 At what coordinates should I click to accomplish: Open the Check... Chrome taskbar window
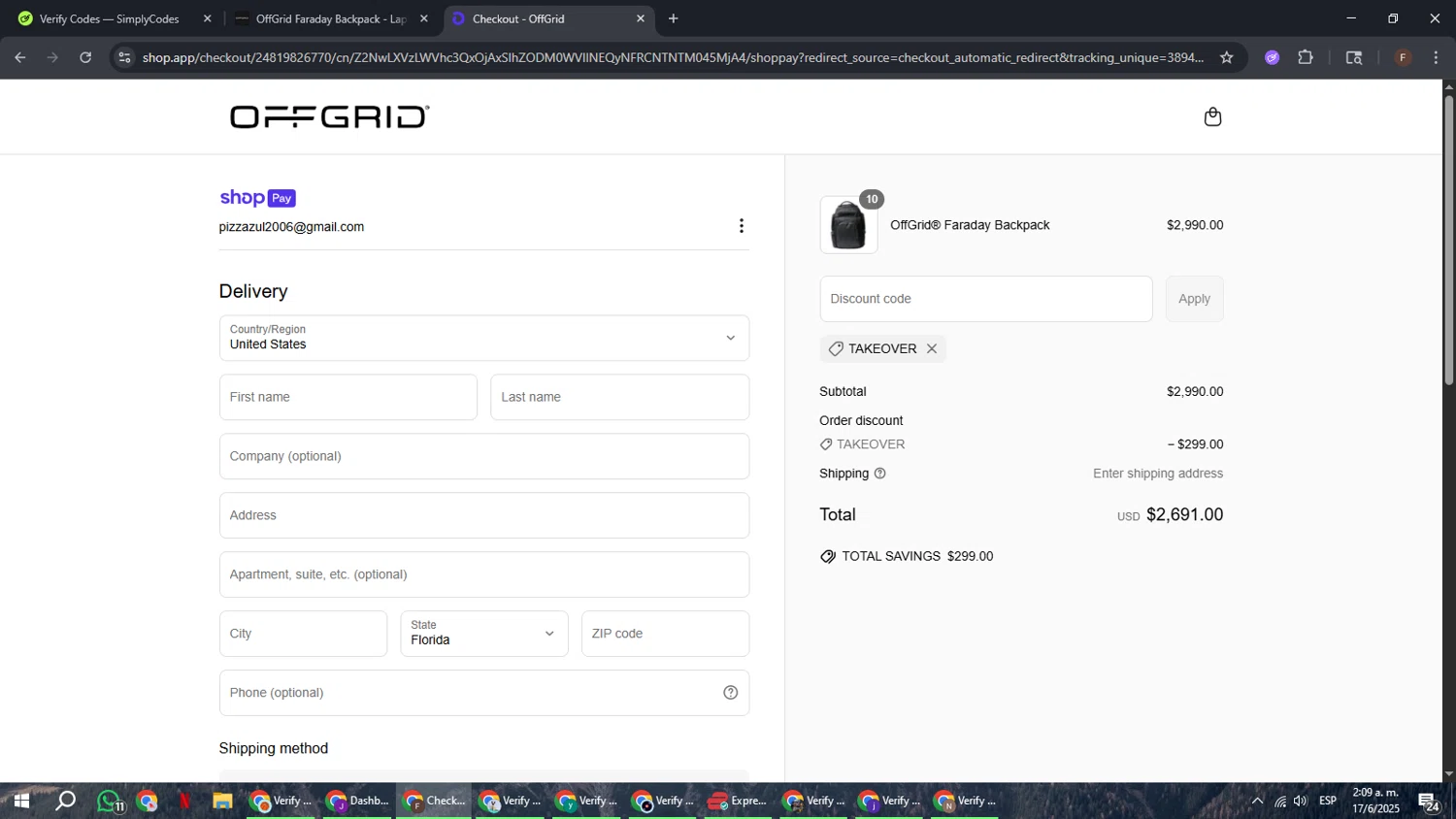[x=434, y=802]
